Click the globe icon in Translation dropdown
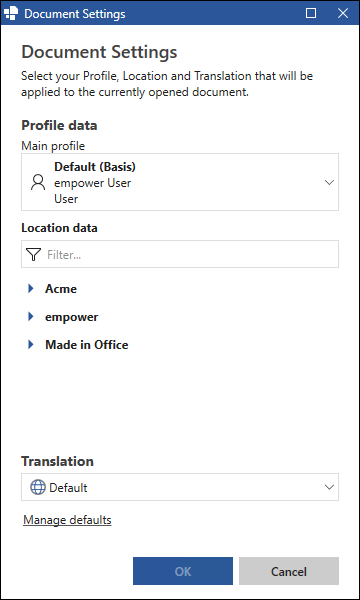This screenshot has width=360, height=600. [38, 488]
